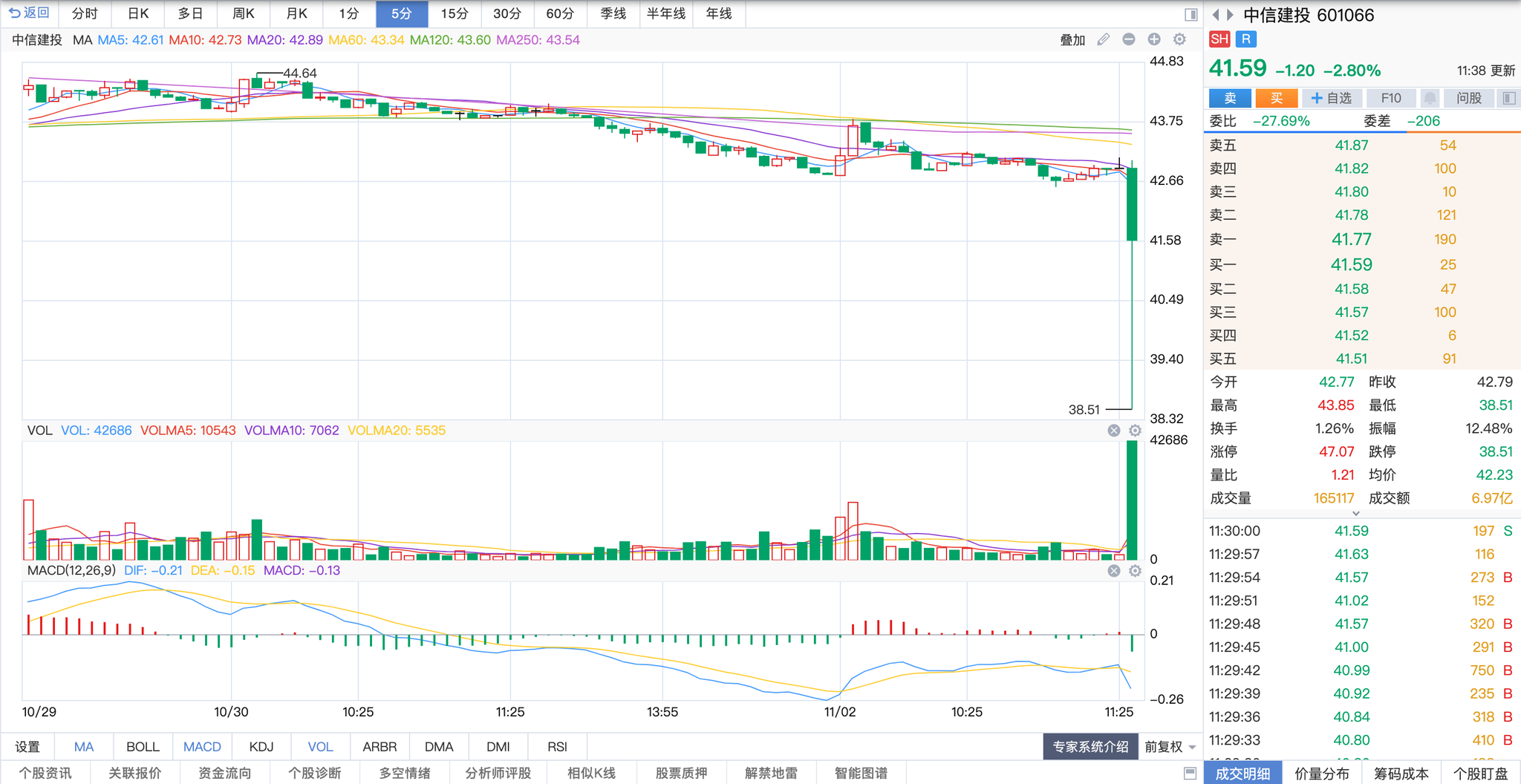1521x784 pixels.
Task: Click the blue 卖 sell button
Action: [1231, 98]
